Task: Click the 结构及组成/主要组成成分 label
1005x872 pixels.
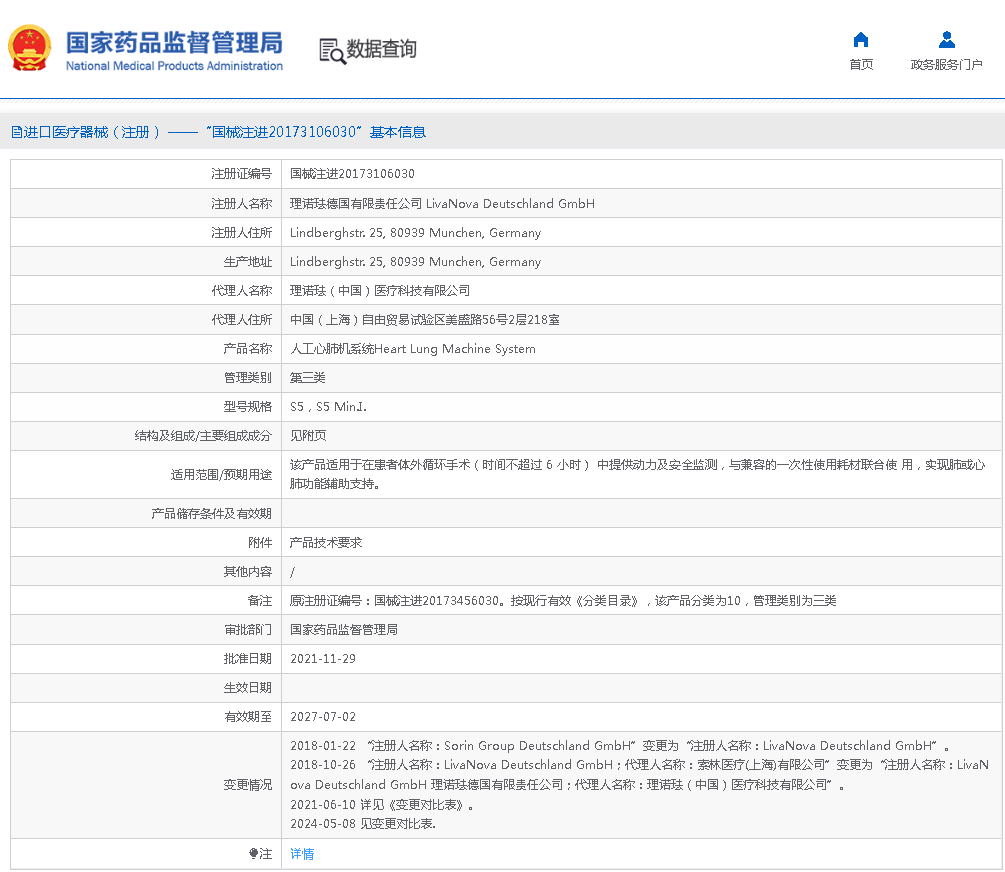Action: pos(203,435)
